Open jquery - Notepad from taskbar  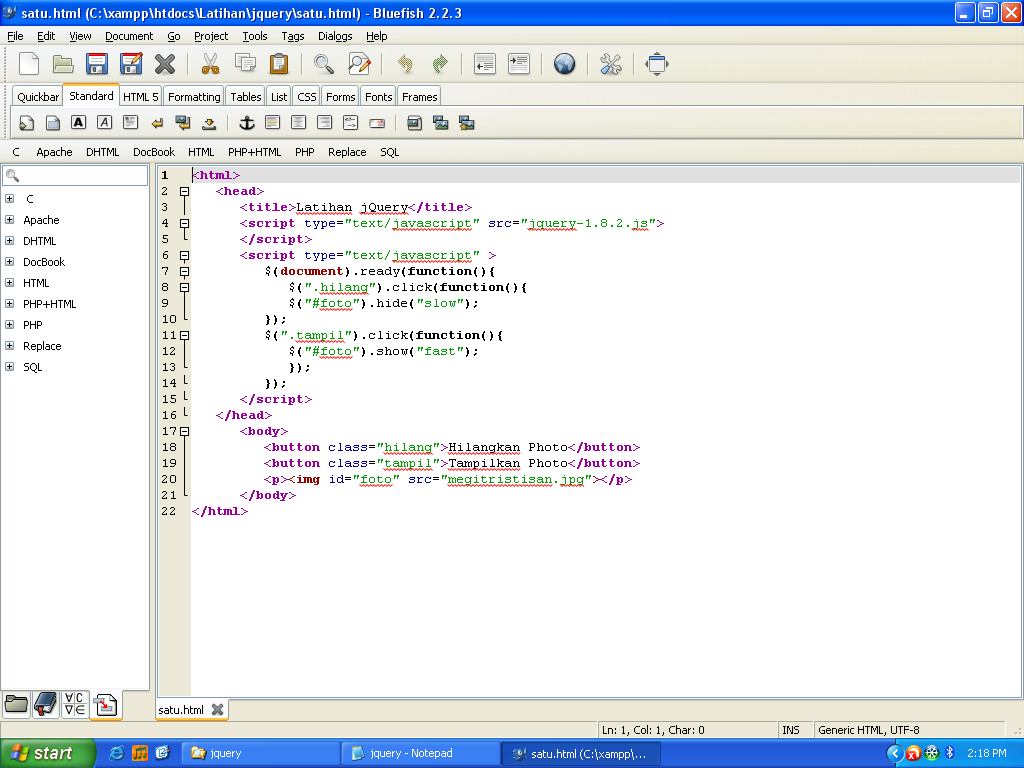coord(420,753)
